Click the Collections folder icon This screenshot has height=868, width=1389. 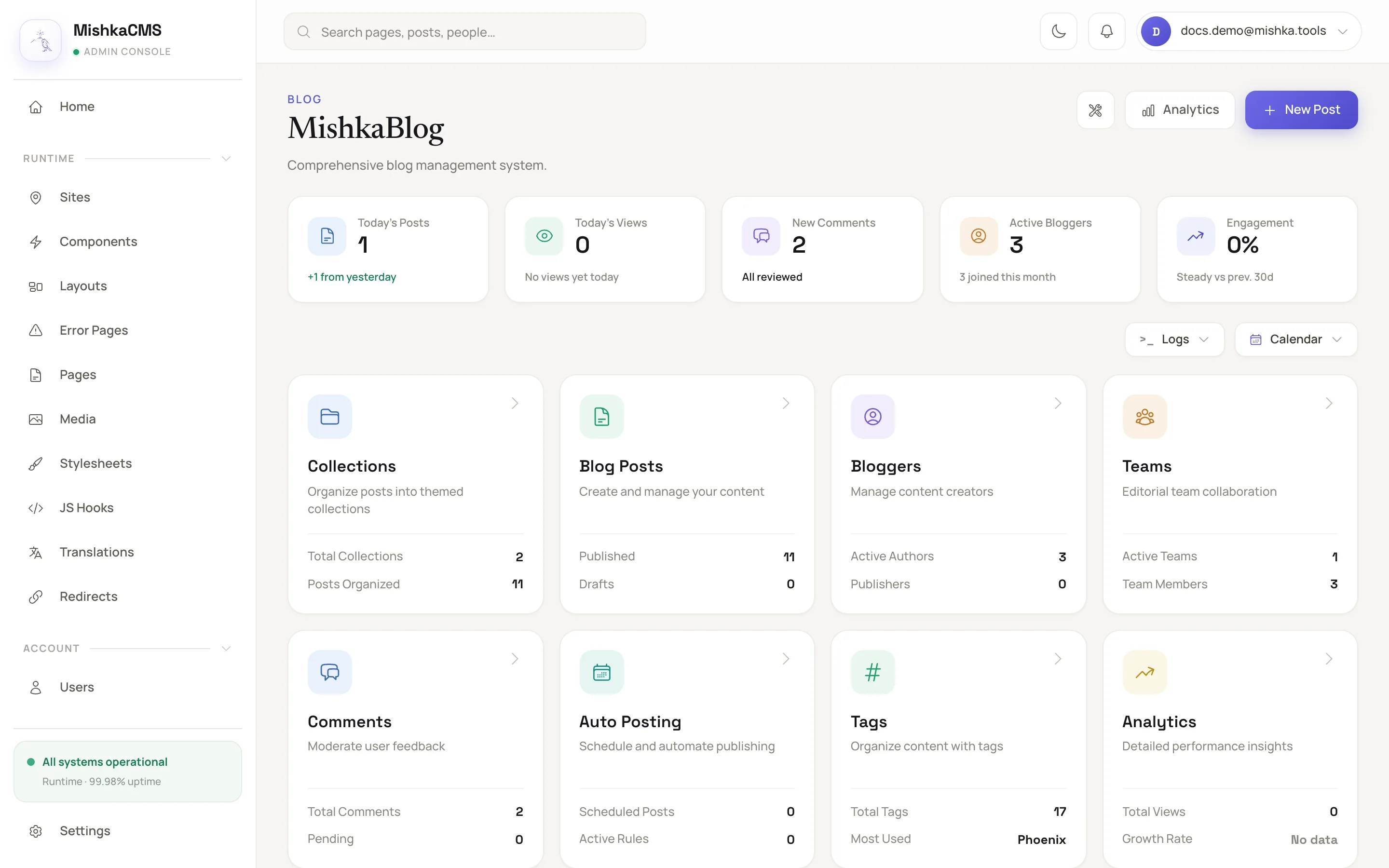329,417
